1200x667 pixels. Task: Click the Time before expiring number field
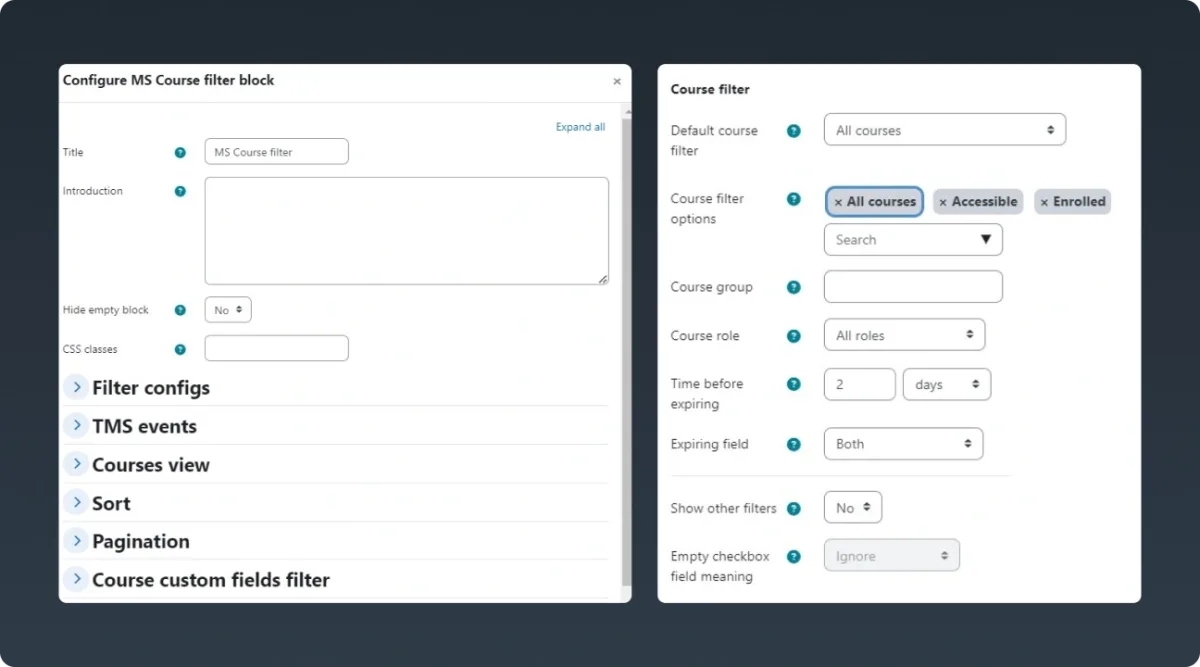click(x=860, y=385)
